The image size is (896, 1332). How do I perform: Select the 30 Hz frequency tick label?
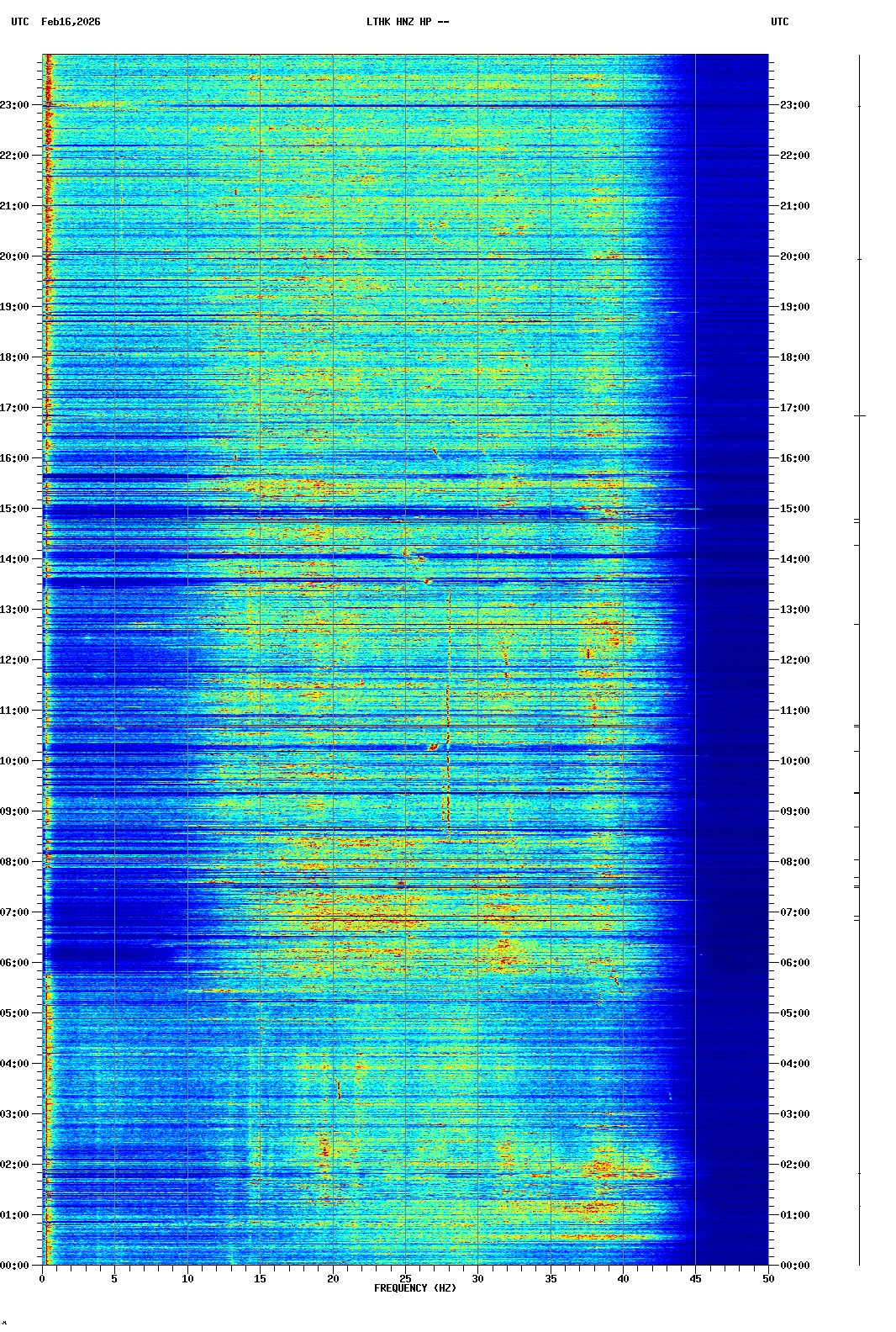coord(478,1279)
